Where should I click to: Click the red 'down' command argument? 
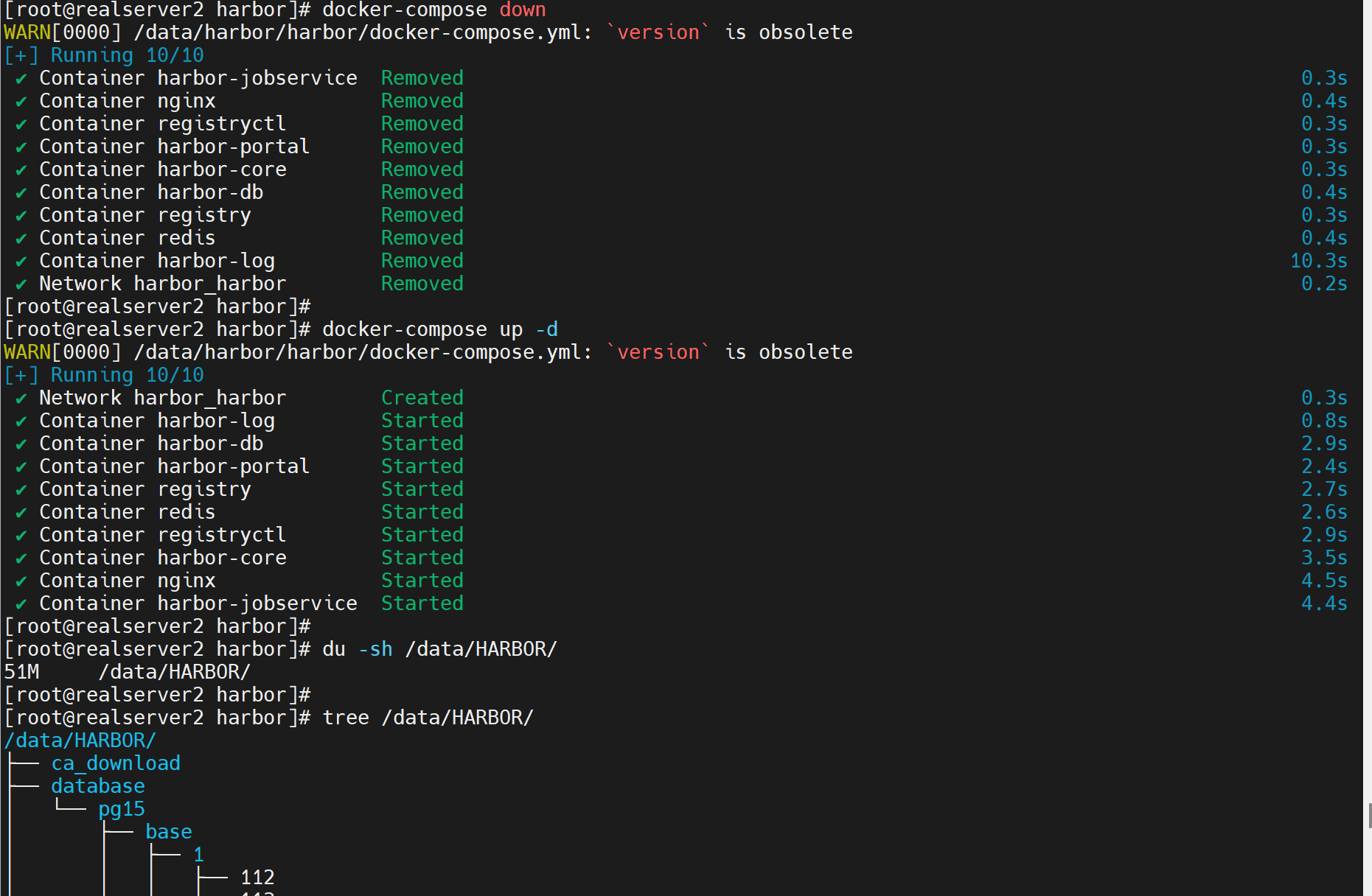(x=523, y=10)
